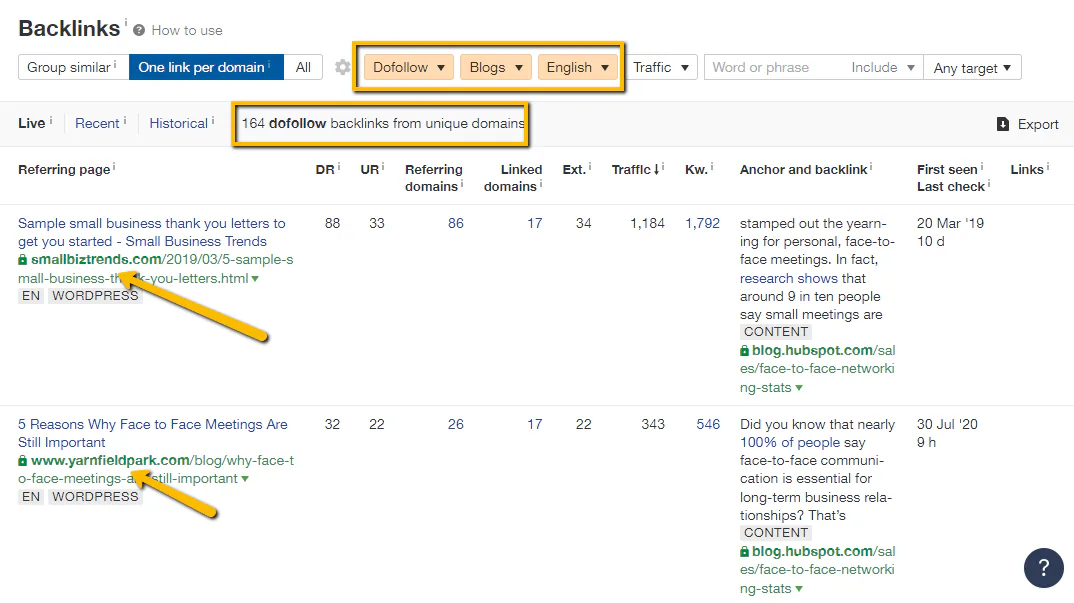Click keywords value 546

point(708,424)
